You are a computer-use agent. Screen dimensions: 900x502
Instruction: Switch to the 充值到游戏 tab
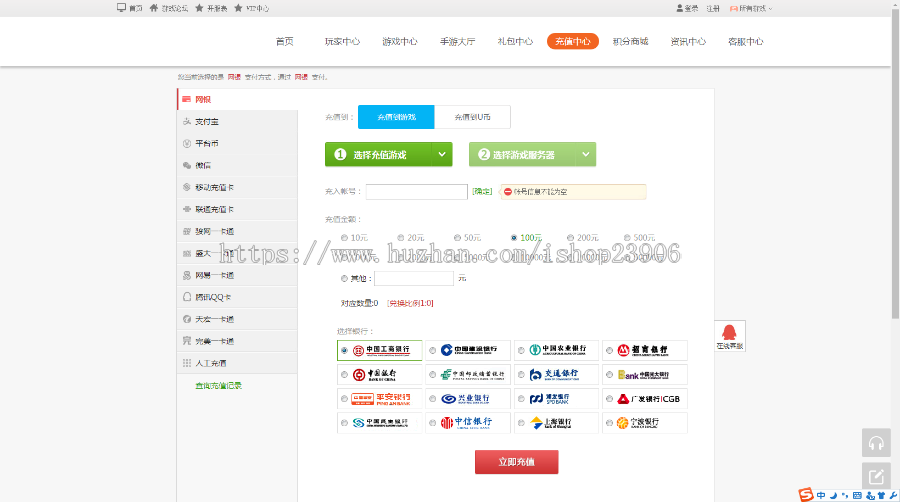coord(396,117)
